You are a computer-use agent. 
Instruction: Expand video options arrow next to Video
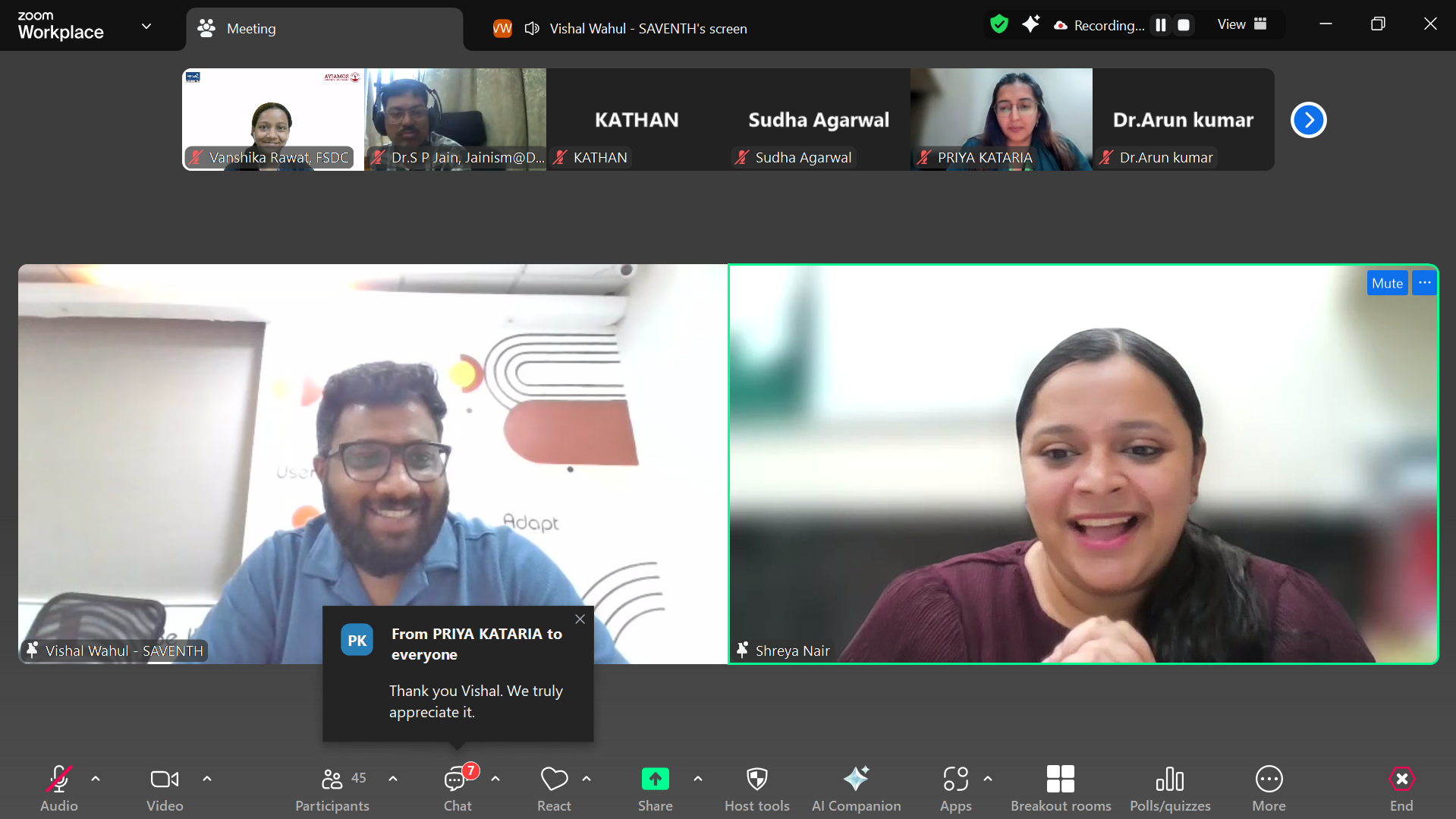(x=207, y=779)
